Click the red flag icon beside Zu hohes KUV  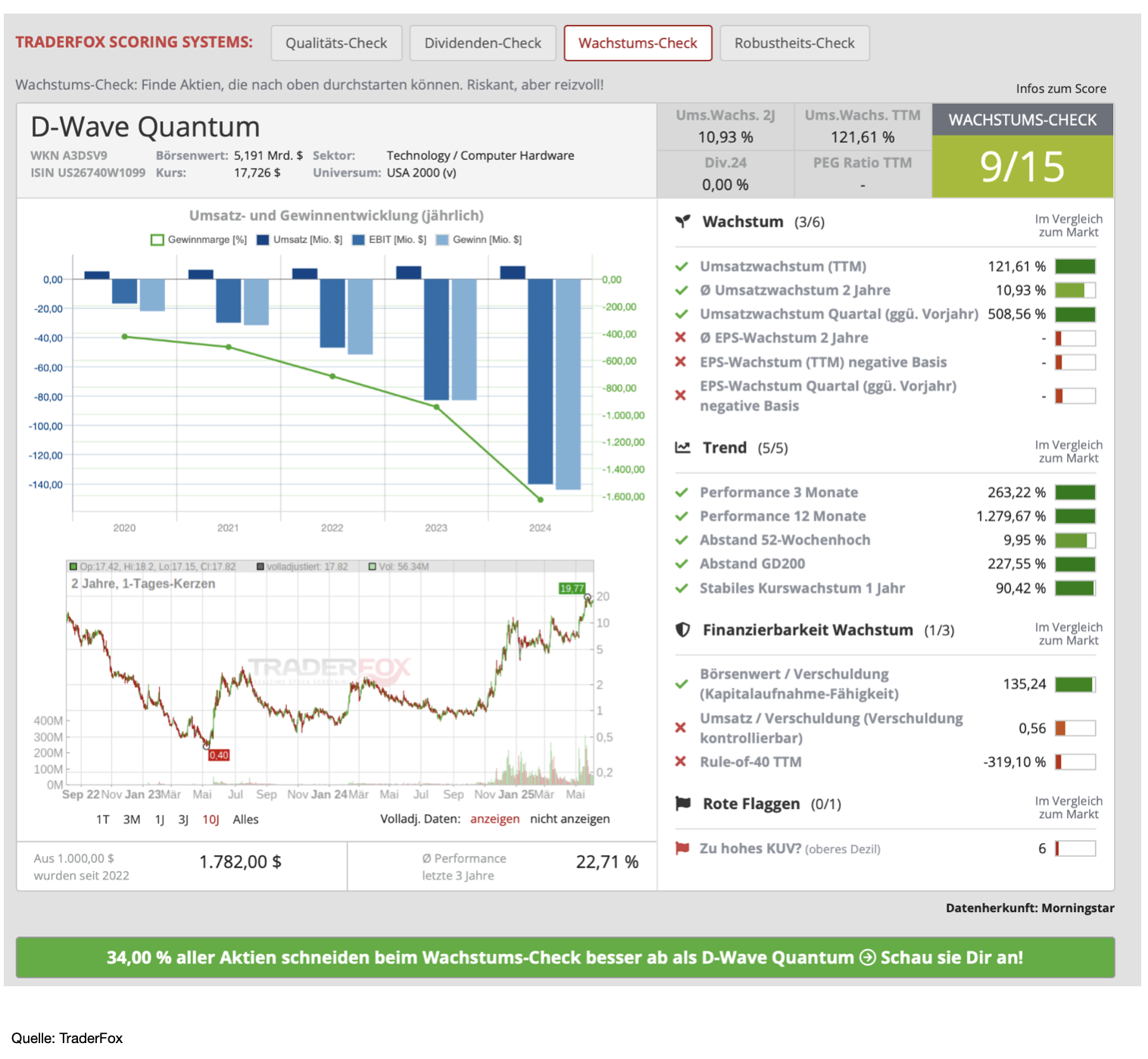(682, 848)
